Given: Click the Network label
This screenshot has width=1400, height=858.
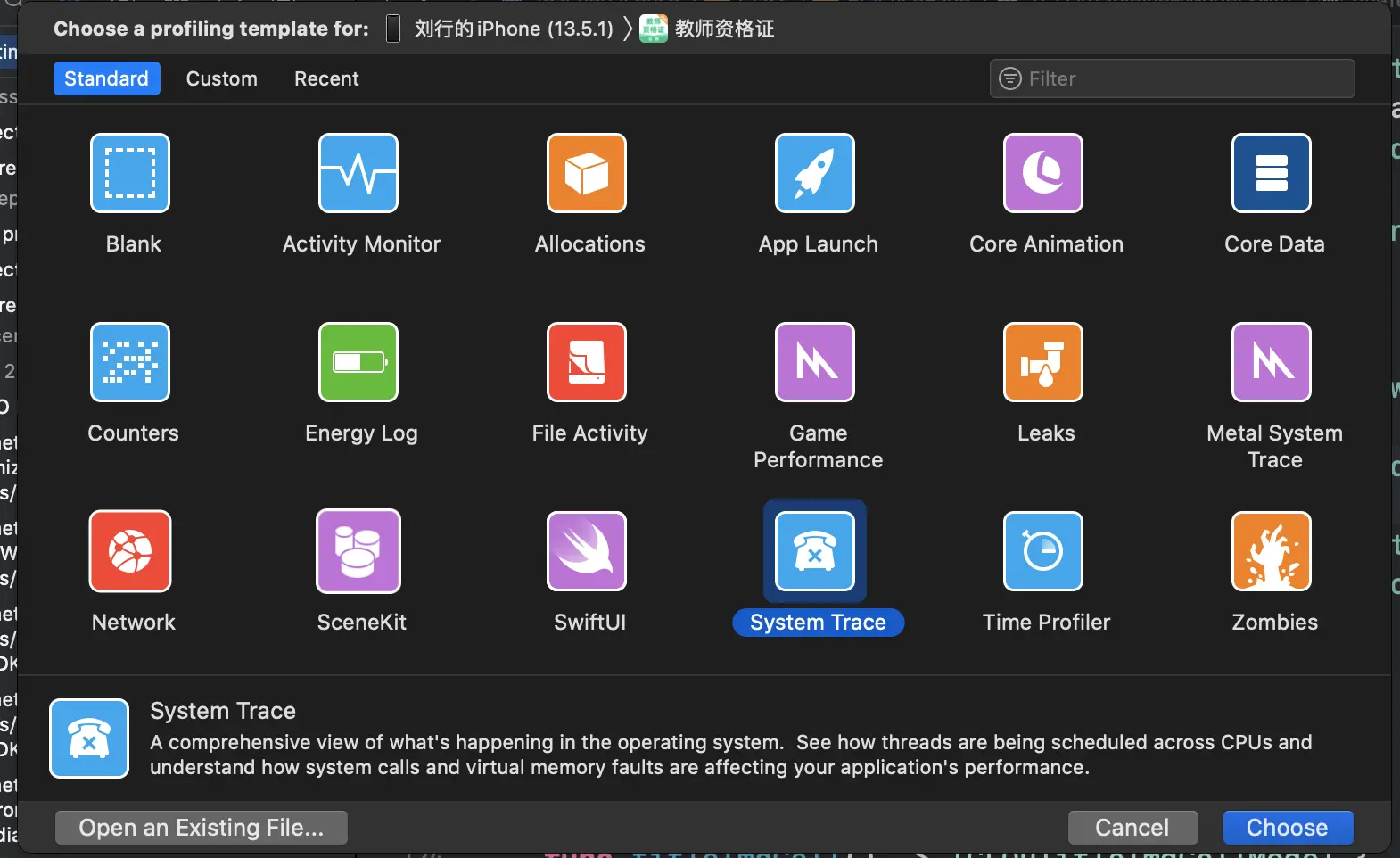Looking at the screenshot, I should (x=133, y=623).
